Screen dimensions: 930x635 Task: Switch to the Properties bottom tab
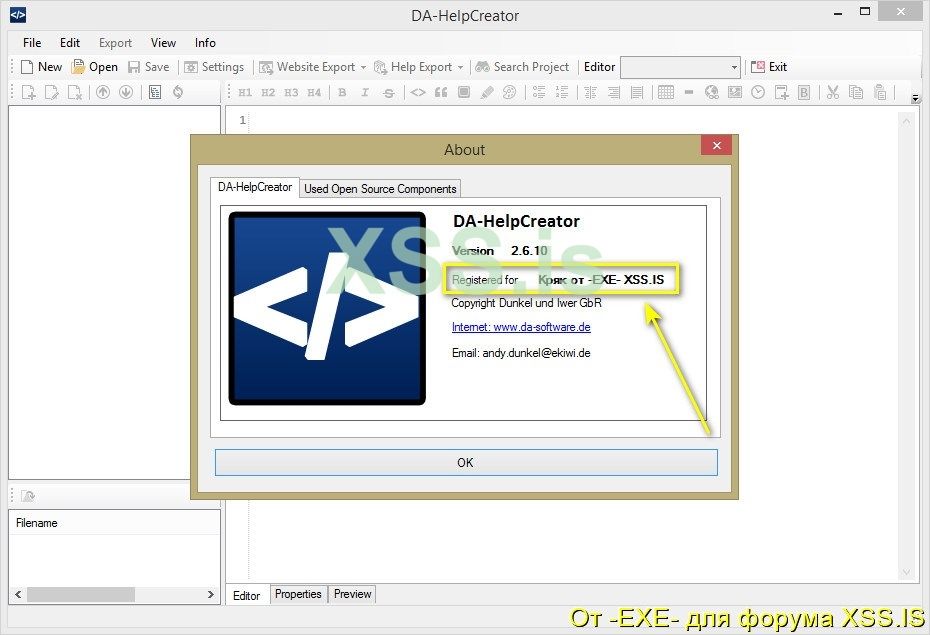coord(298,594)
